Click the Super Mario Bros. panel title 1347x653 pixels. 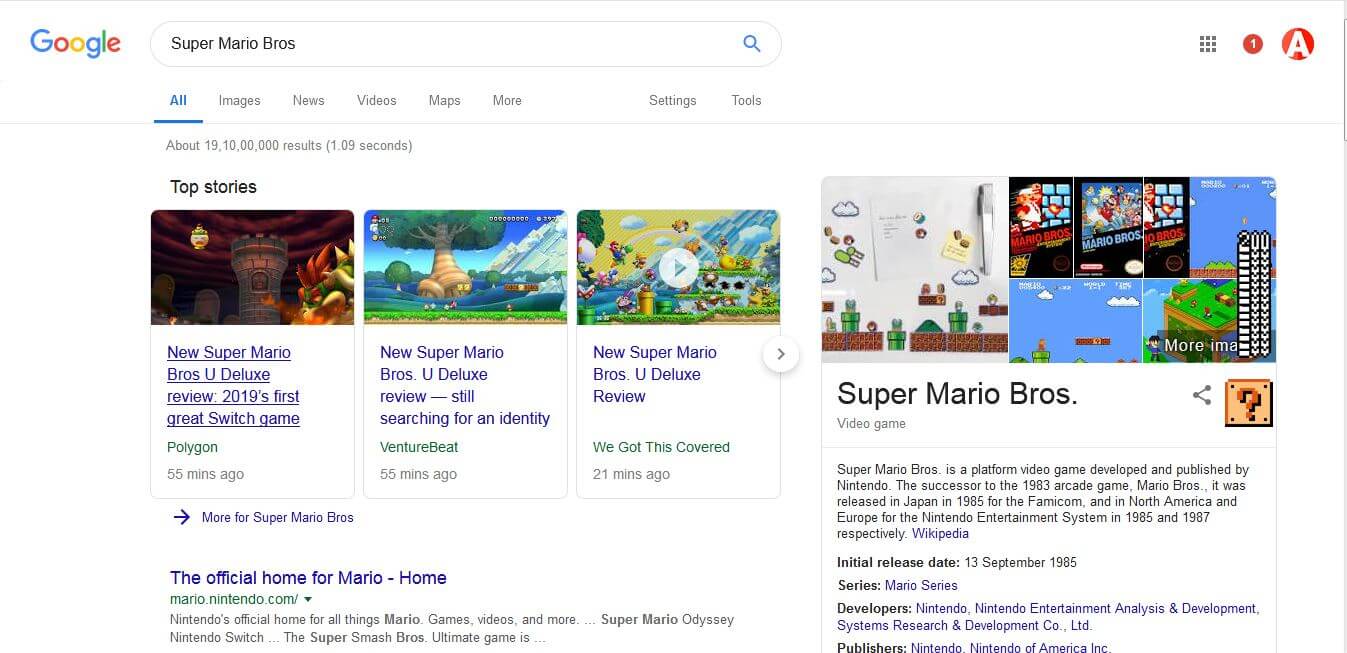957,393
